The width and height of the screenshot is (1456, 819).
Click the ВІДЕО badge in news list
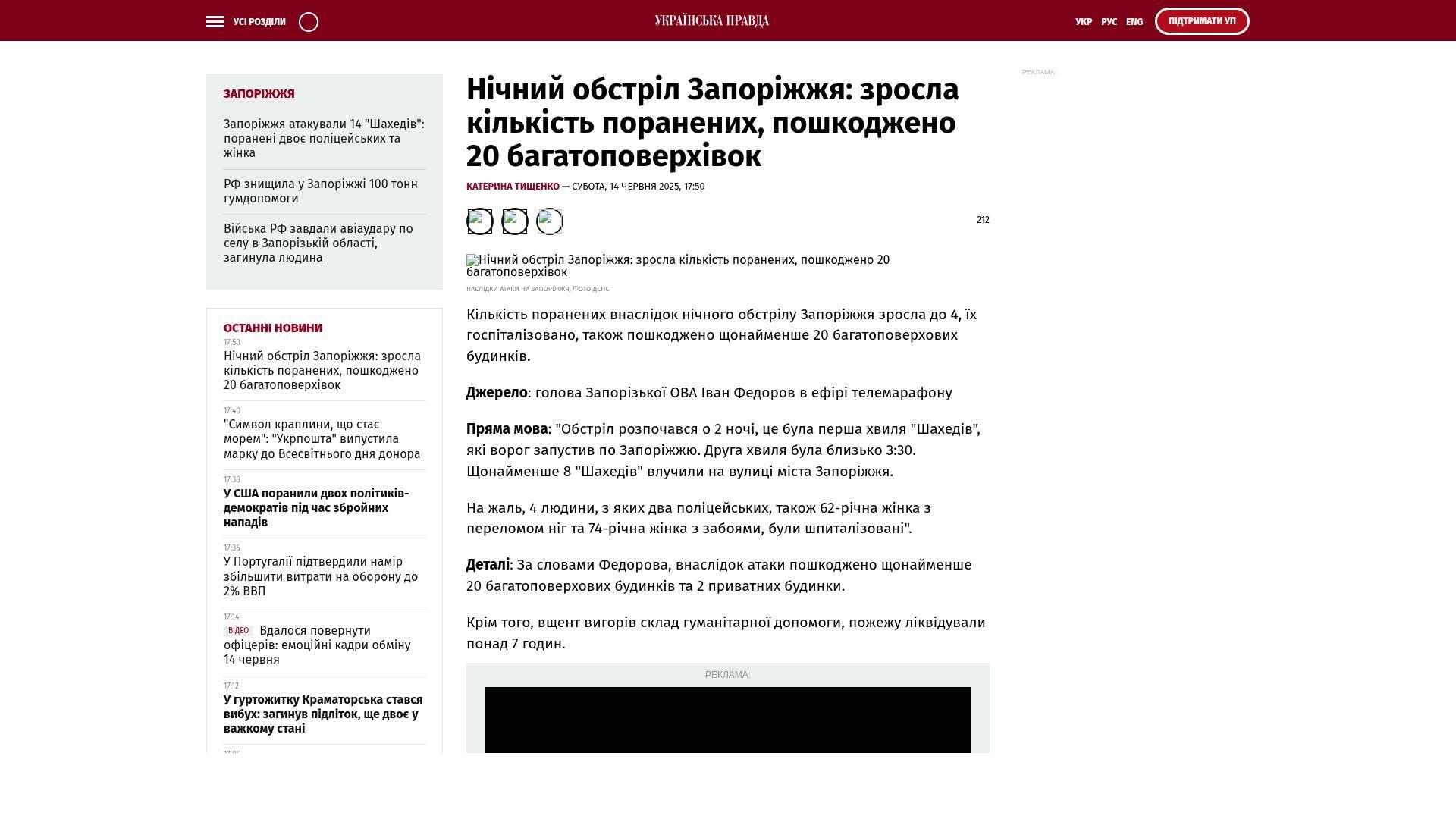(238, 631)
